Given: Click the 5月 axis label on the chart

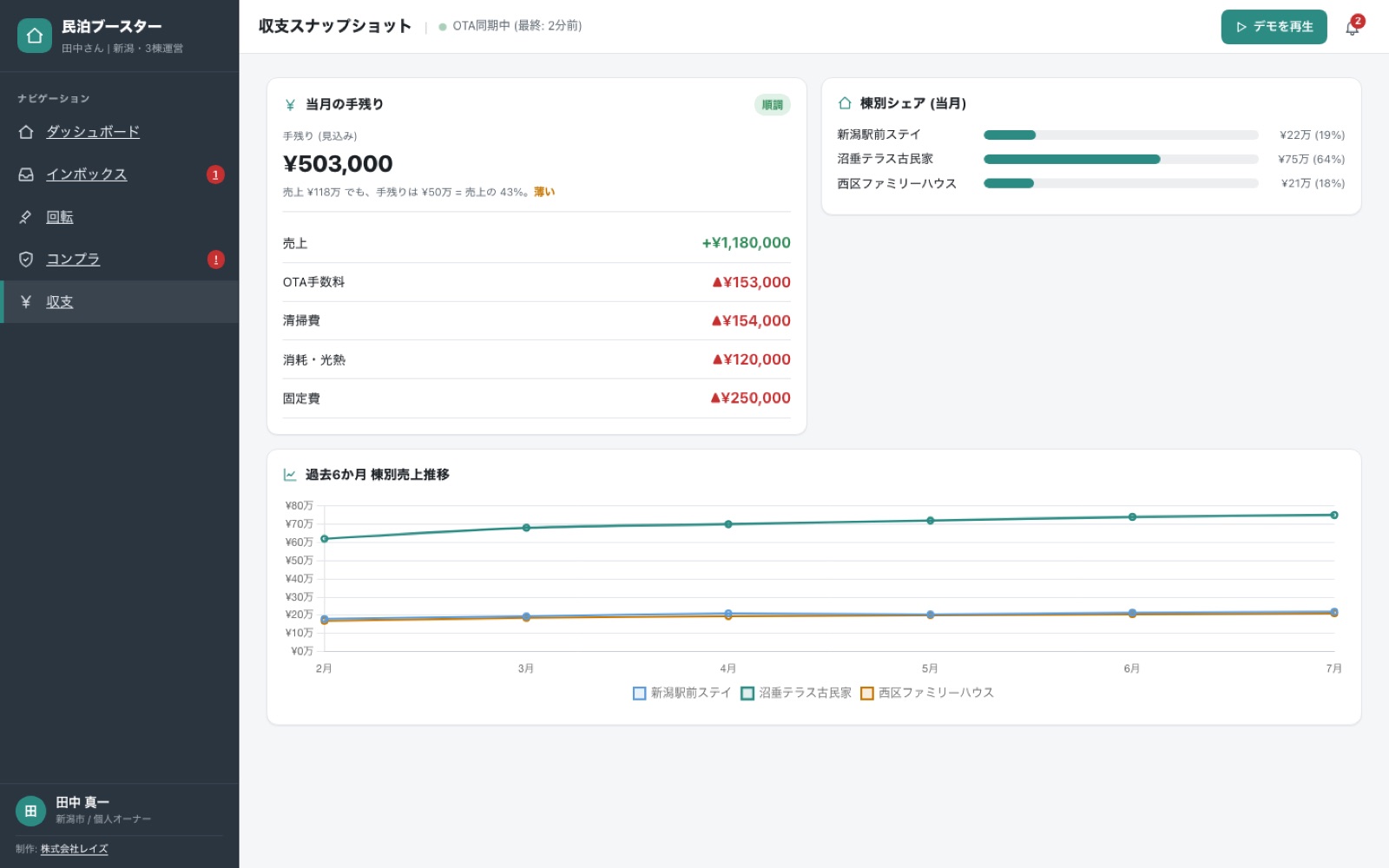Looking at the screenshot, I should coord(930,668).
